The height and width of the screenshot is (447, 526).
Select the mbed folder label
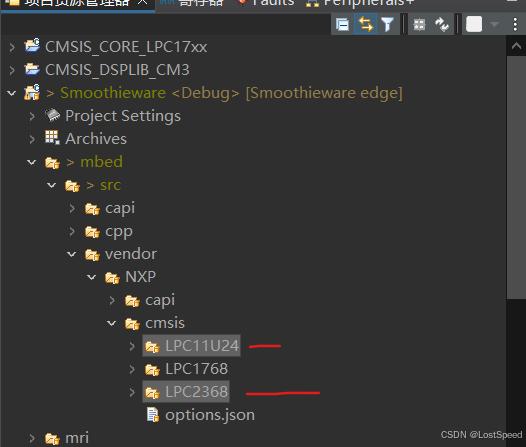point(101,162)
